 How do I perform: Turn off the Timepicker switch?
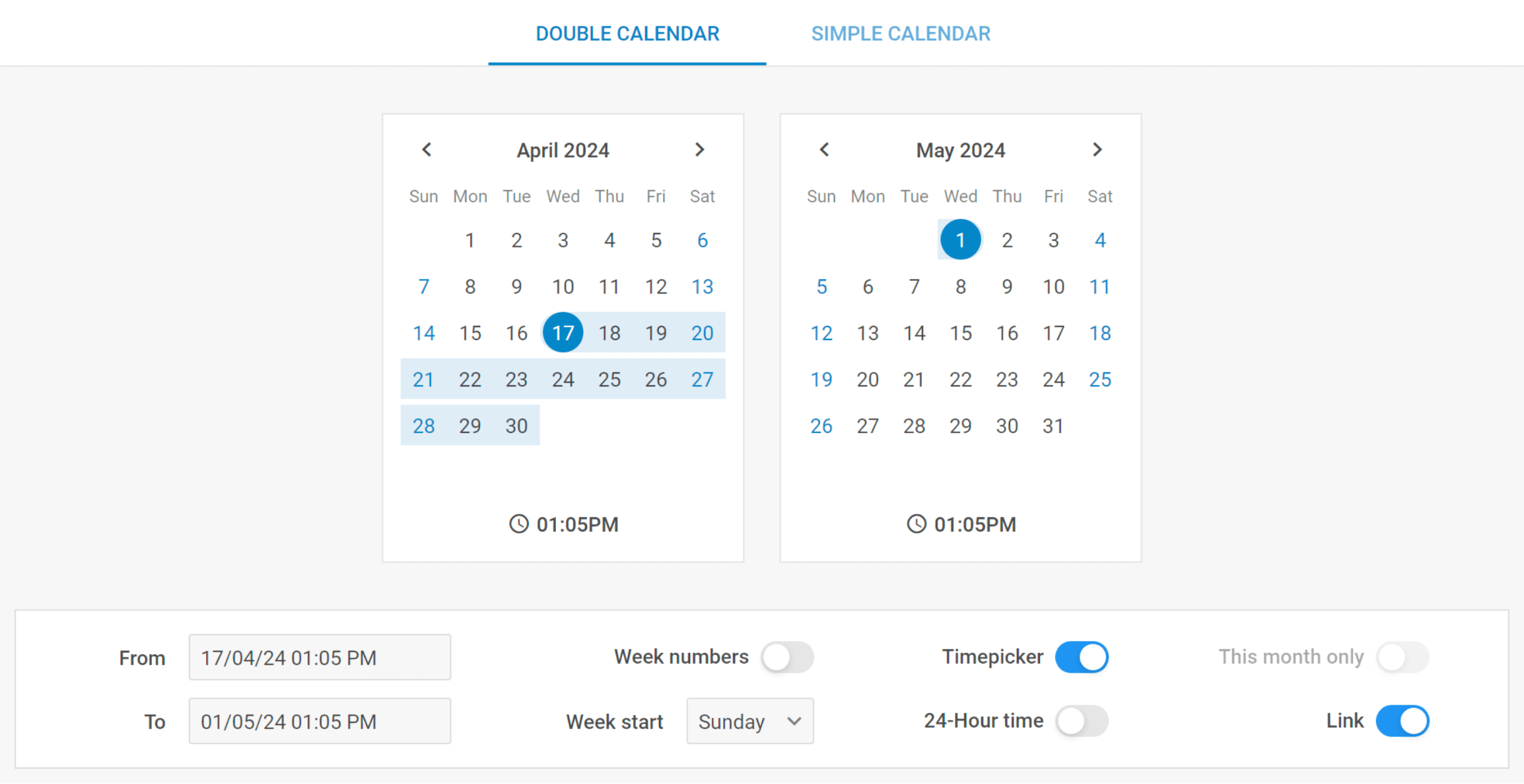click(x=1082, y=657)
